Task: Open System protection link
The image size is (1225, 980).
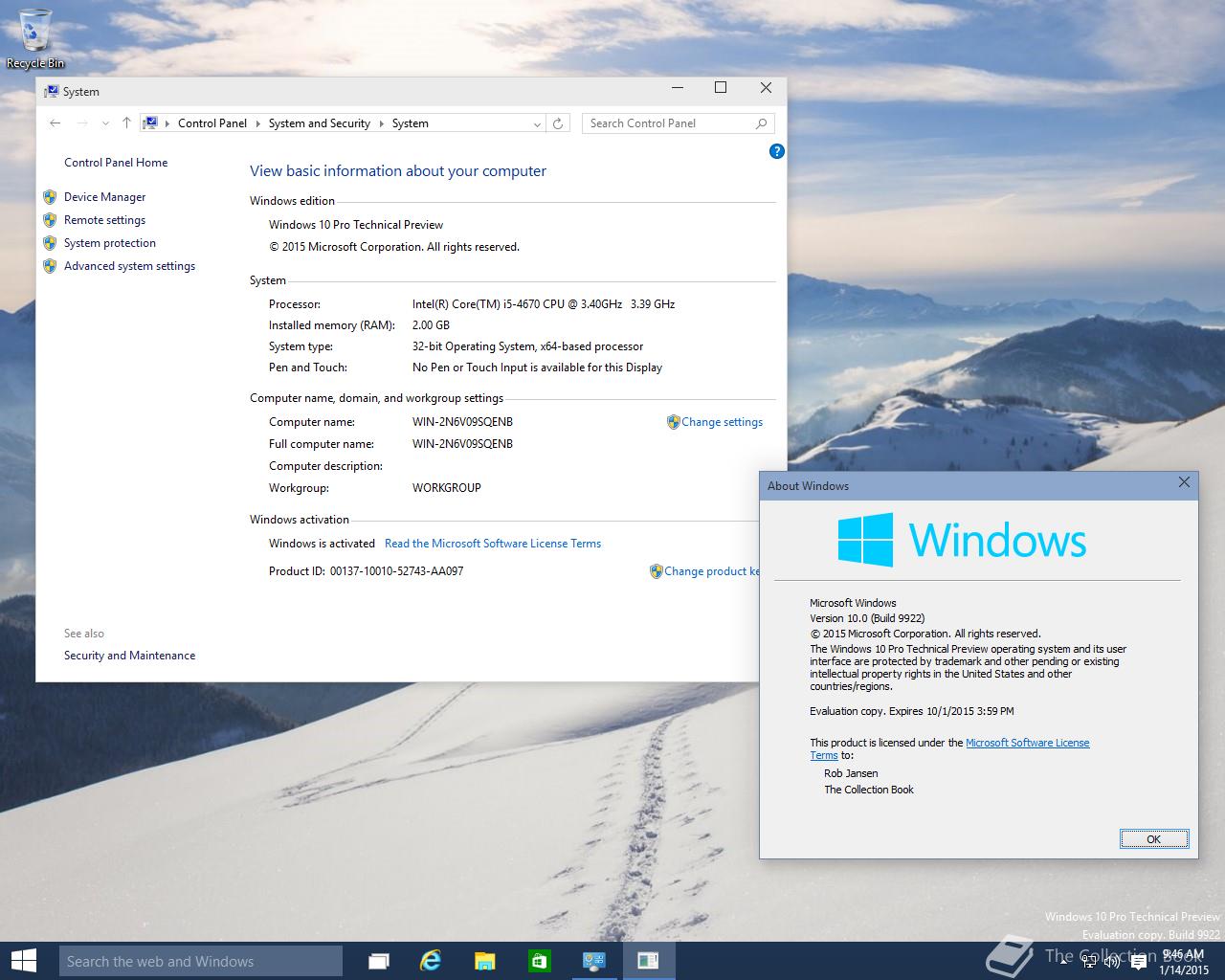Action: coord(110,243)
